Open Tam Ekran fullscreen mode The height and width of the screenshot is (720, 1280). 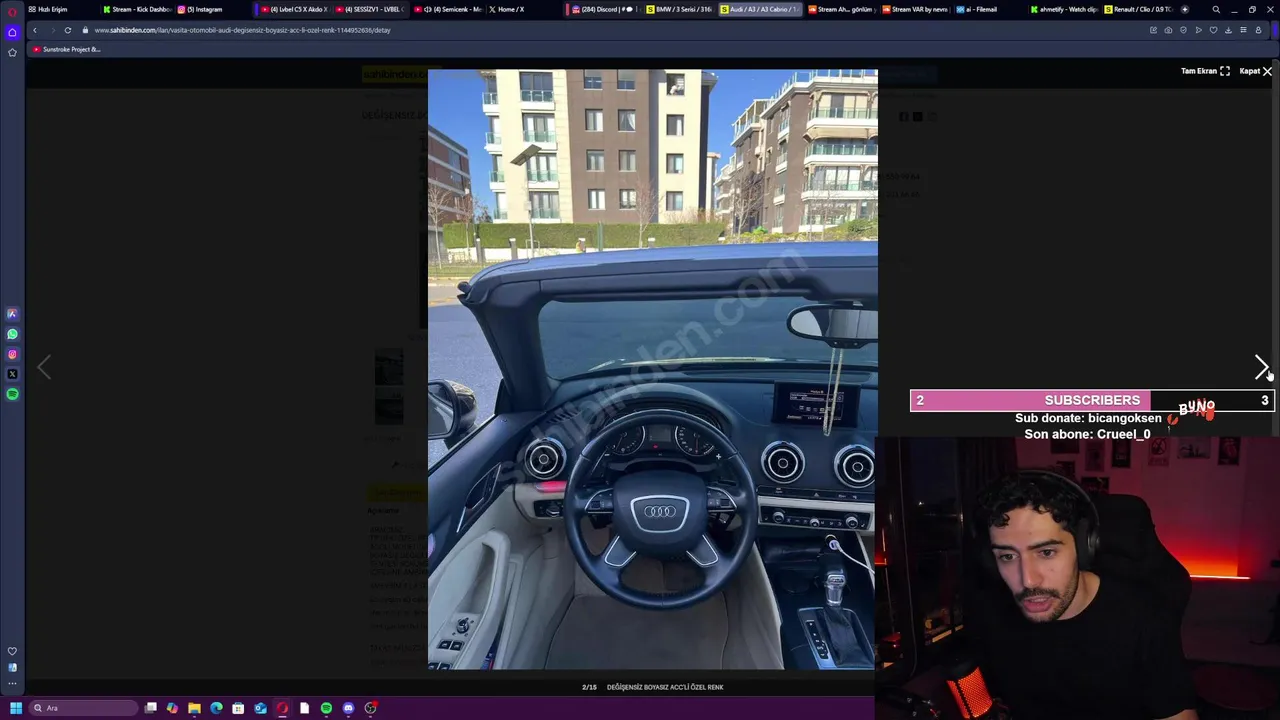tap(1205, 71)
